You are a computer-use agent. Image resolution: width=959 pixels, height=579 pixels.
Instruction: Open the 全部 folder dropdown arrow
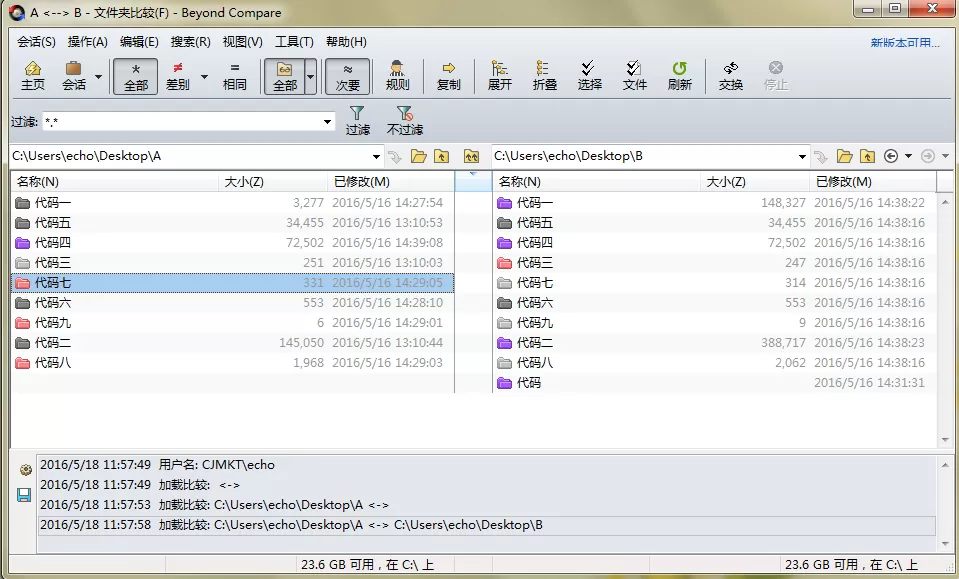pos(311,76)
